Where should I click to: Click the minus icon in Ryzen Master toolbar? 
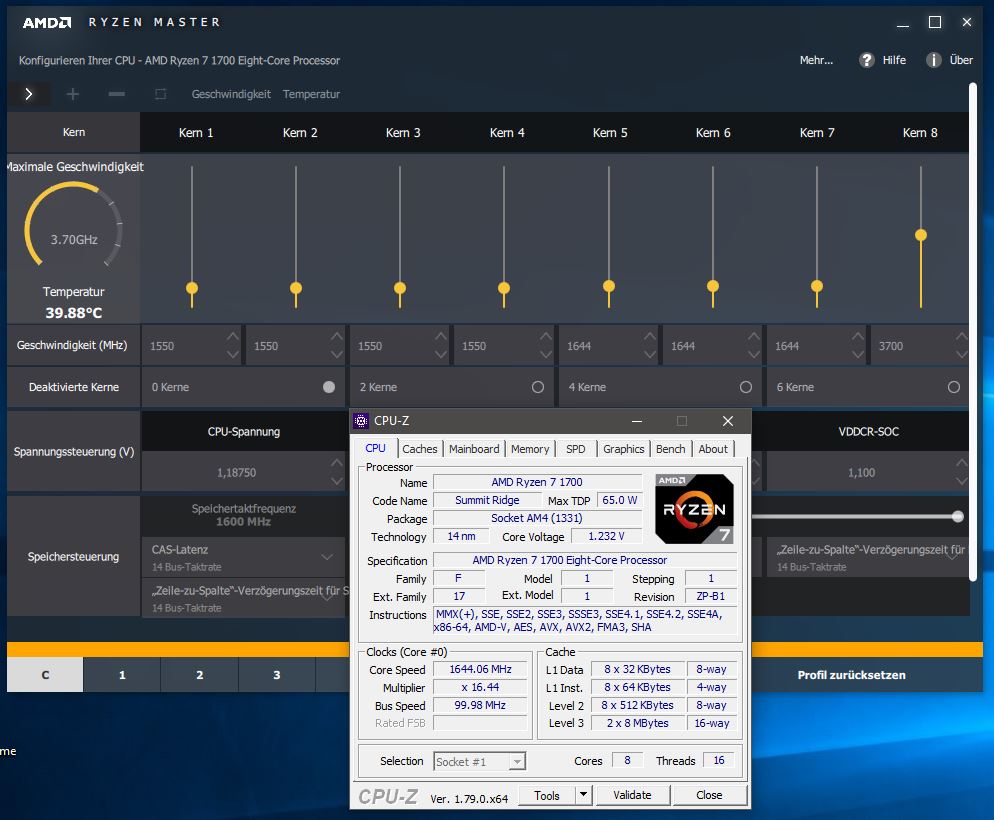[x=117, y=94]
